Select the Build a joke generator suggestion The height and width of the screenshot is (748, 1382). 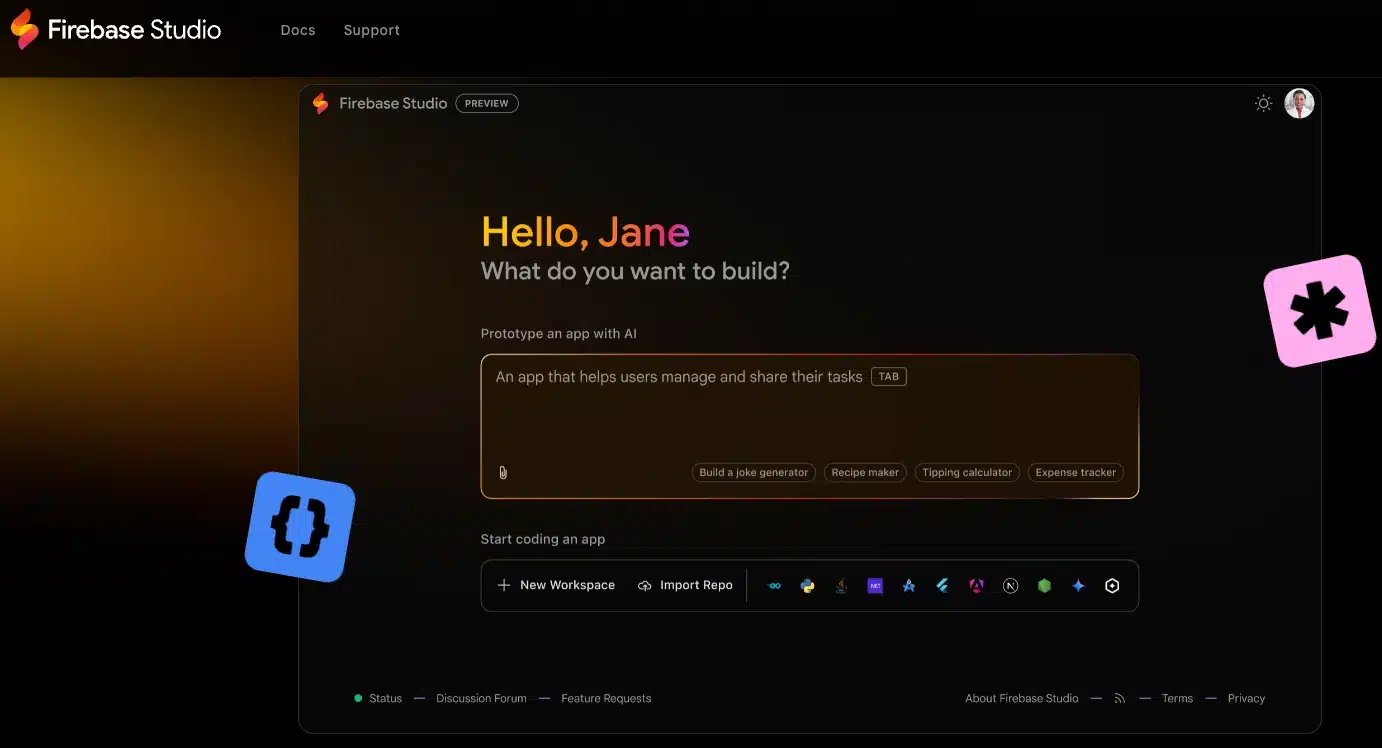753,471
